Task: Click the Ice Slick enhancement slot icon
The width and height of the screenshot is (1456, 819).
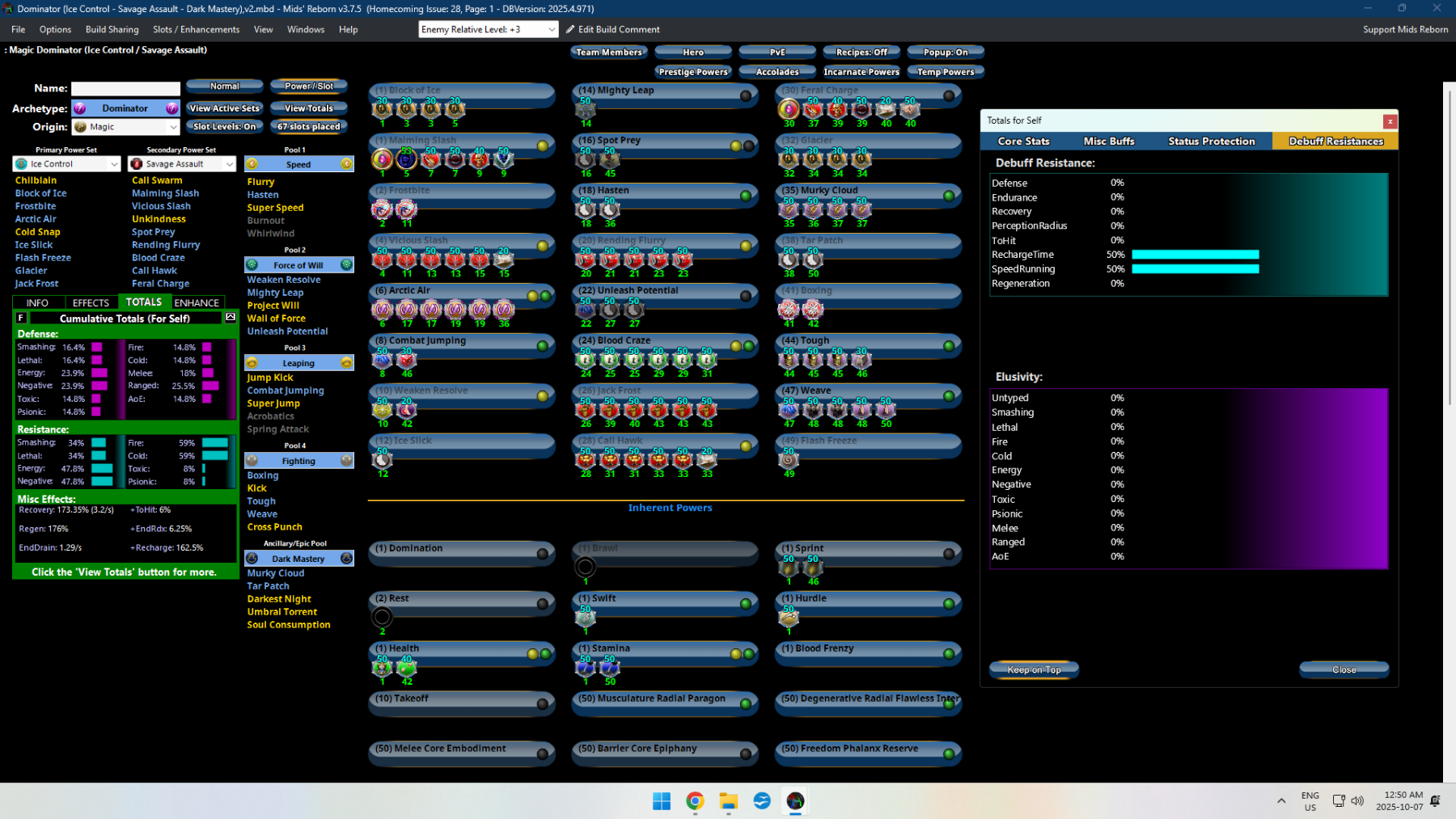Action: click(x=383, y=460)
